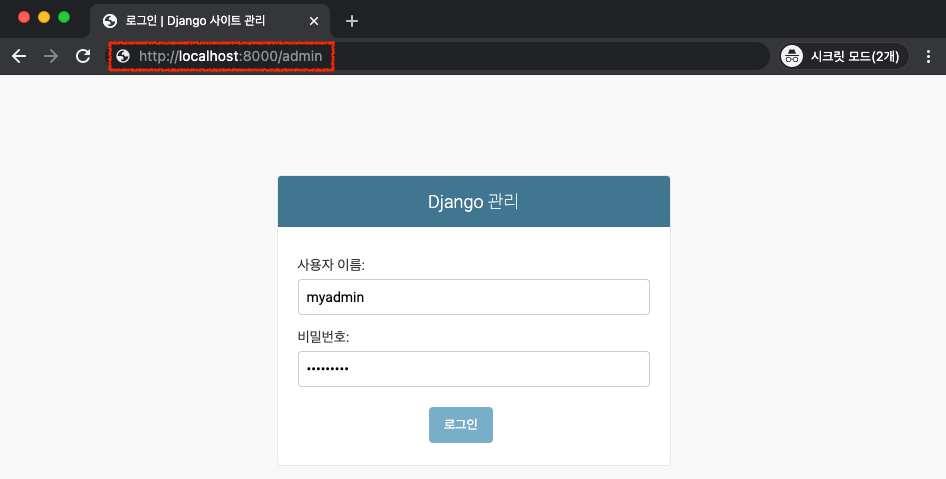Viewport: 946px width, 479px height.
Task: Focus the 비밀번호 password field
Action: [474, 369]
